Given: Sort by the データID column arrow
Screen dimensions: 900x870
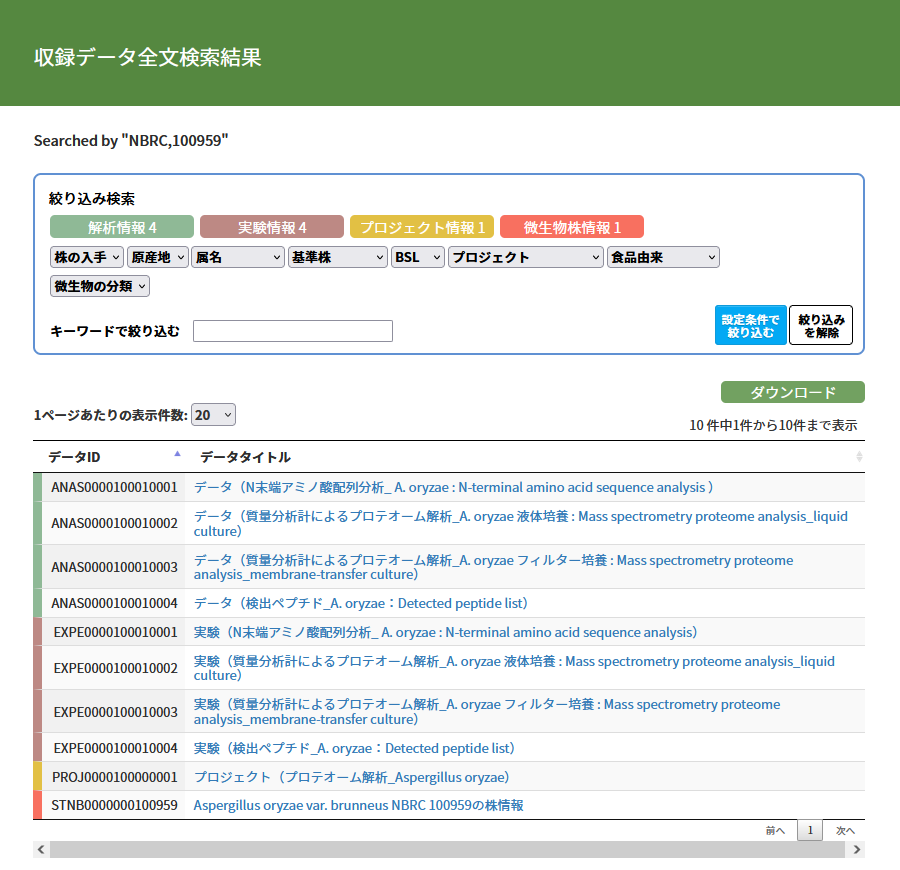Looking at the screenshot, I should [x=177, y=455].
